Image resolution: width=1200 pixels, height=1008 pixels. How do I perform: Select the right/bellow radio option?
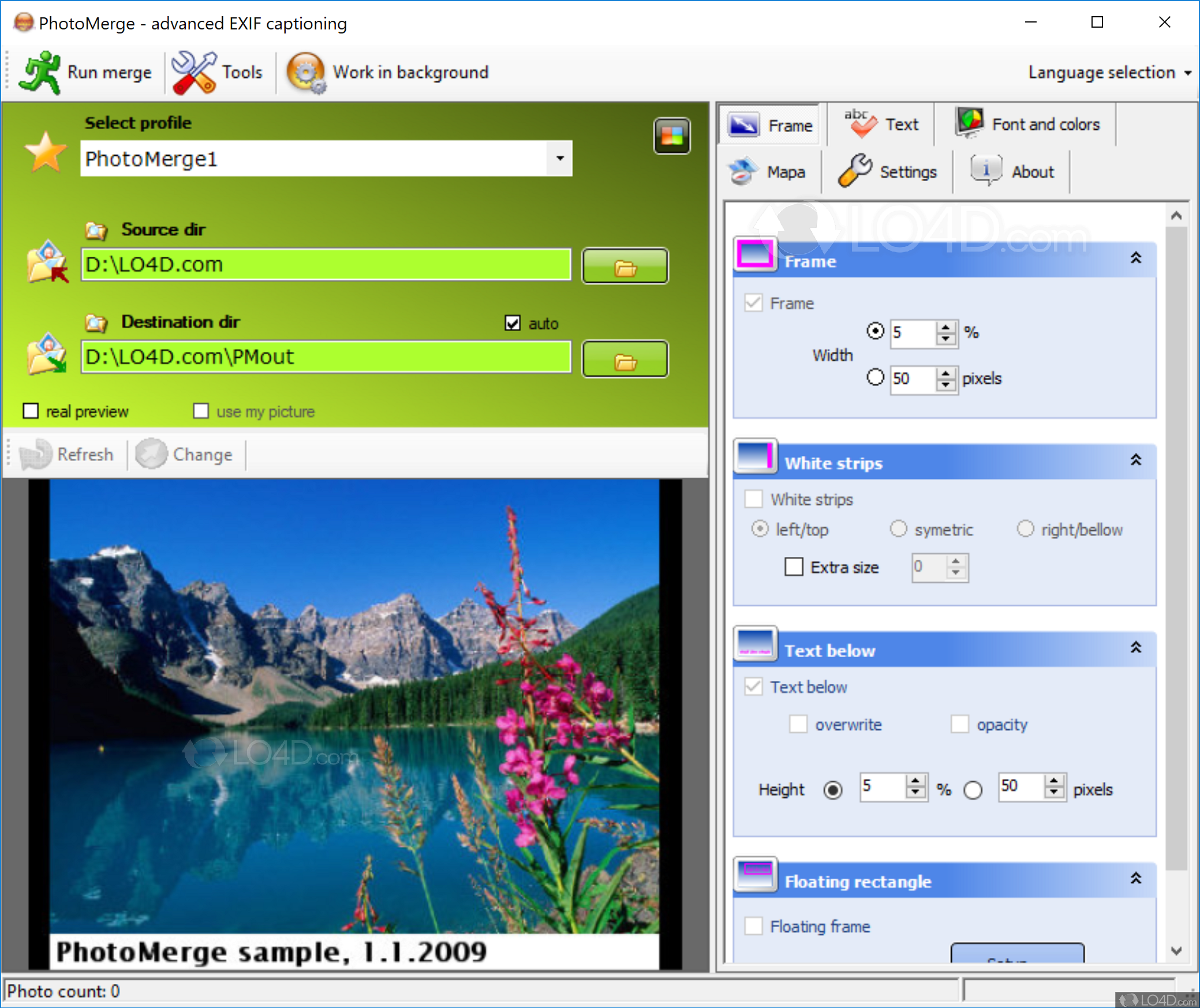(x=1025, y=529)
